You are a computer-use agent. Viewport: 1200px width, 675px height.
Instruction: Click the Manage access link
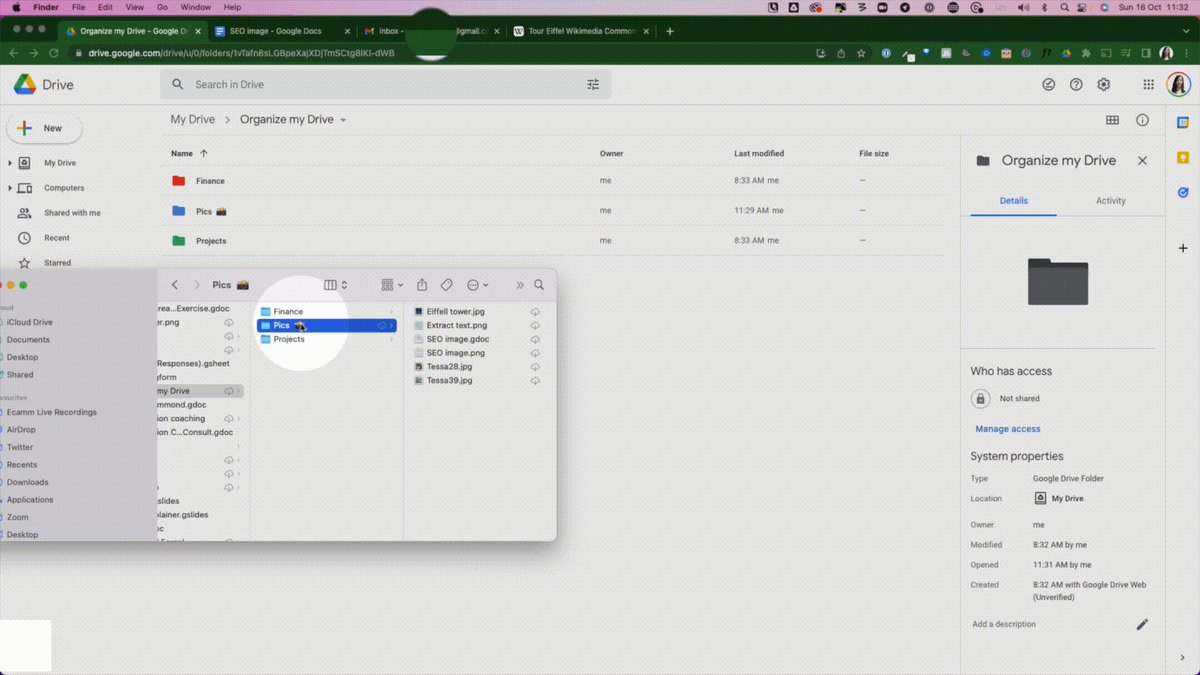1007,429
